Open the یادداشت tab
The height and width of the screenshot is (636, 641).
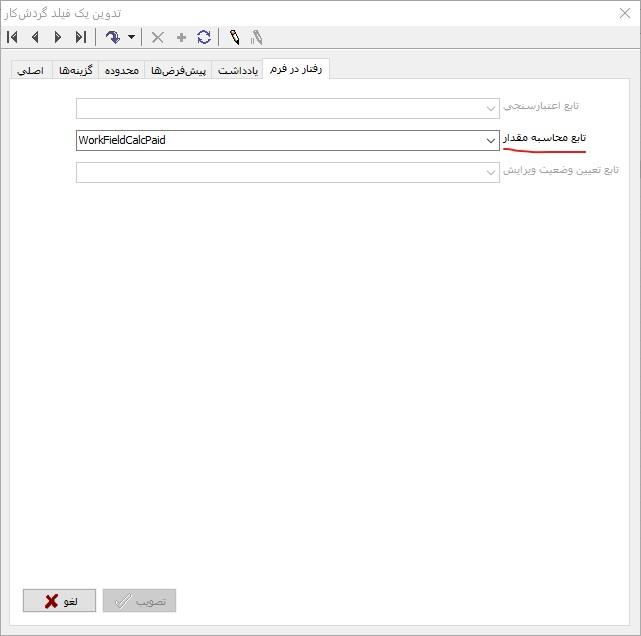238,71
